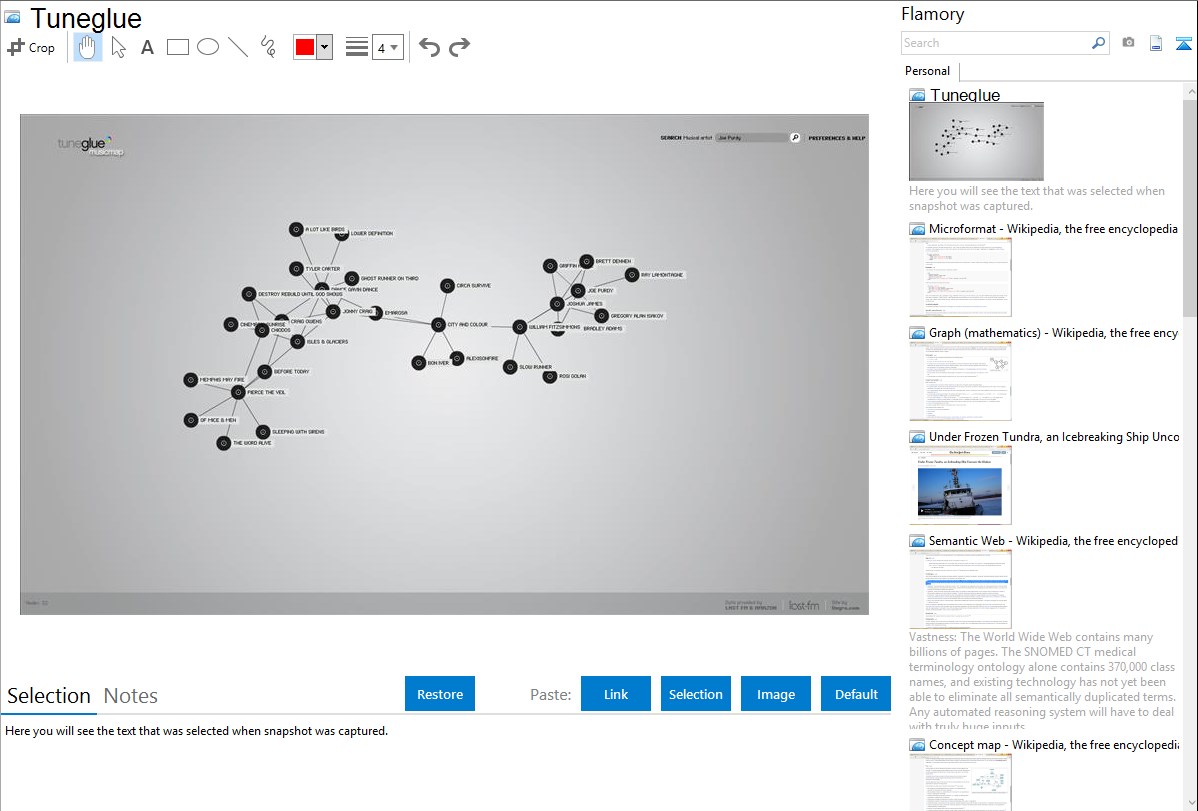Screen dimensions: 1198x811
Task: Select the Crop tool
Action: [x=31, y=47]
